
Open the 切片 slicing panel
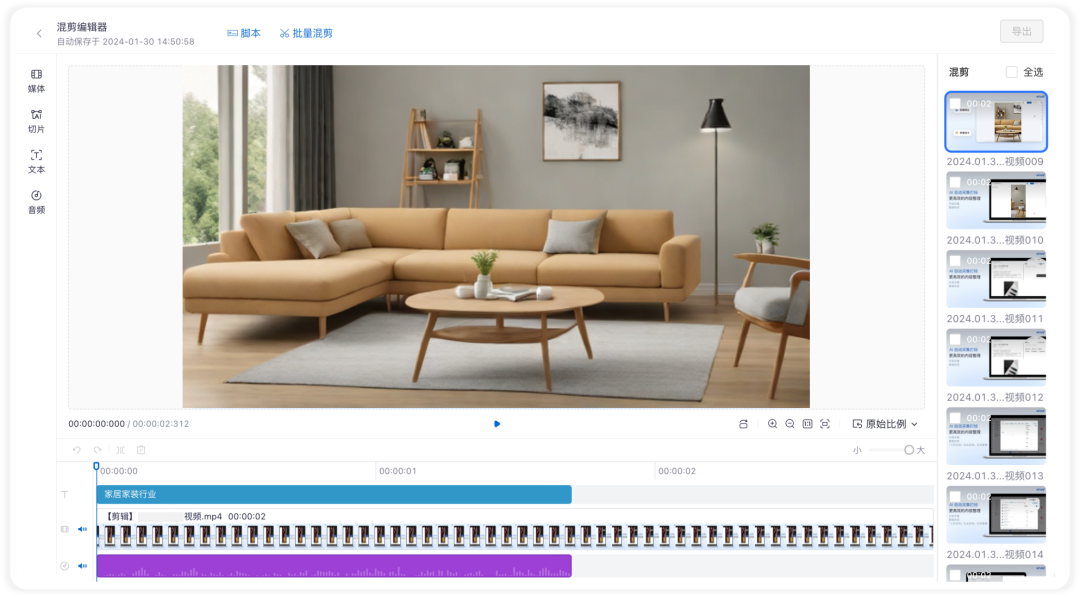[x=37, y=121]
